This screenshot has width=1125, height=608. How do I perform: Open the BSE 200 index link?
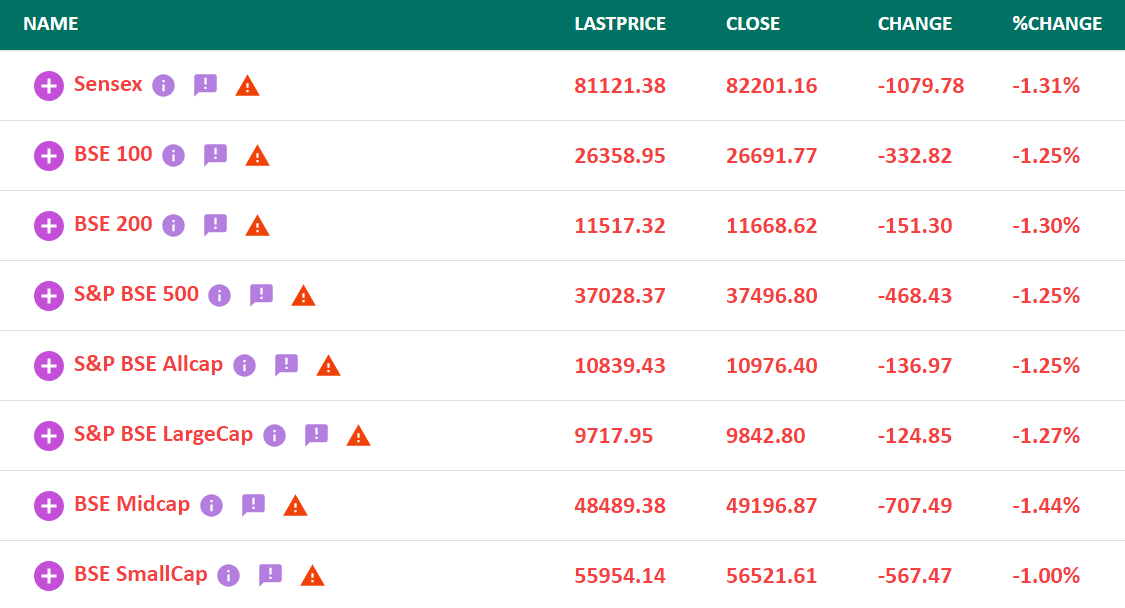tap(113, 225)
